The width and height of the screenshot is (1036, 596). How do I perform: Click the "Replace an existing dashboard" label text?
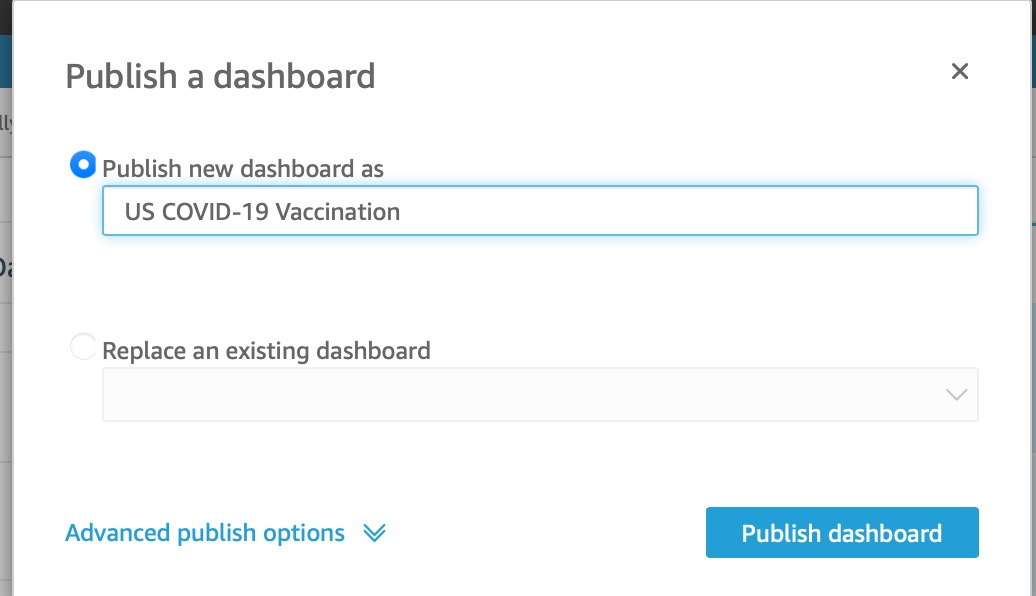tap(266, 351)
